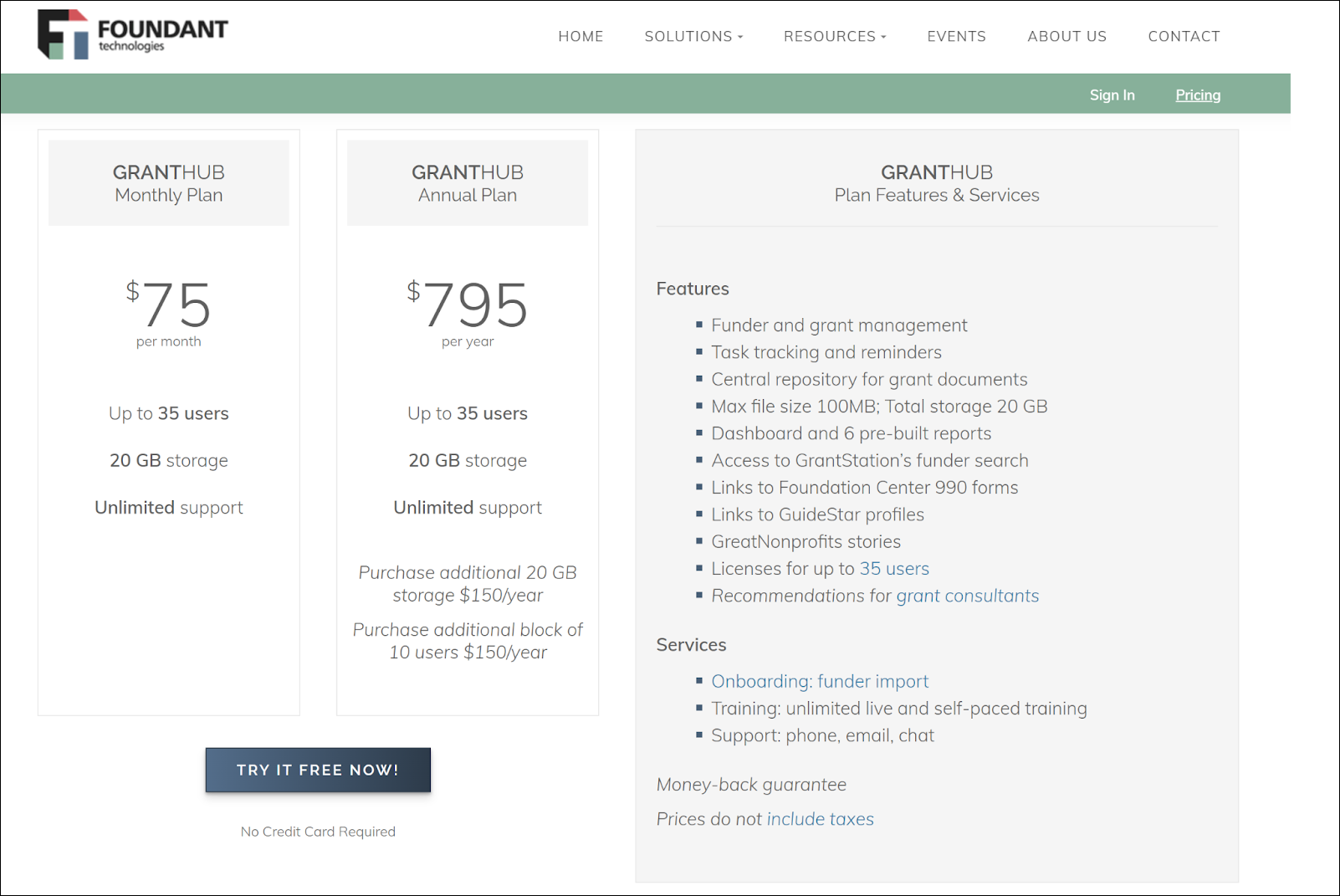Click the 'Services' section heading

tap(691, 645)
